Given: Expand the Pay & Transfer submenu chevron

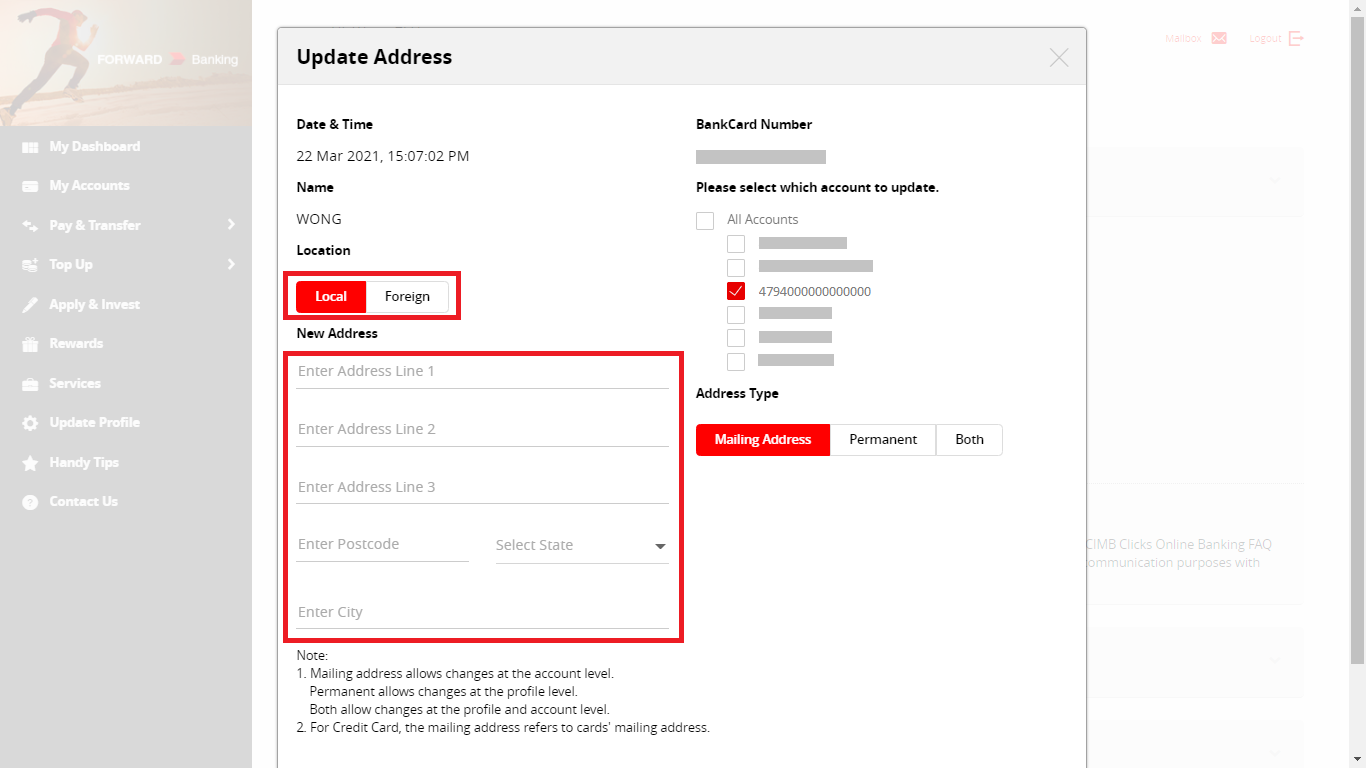Looking at the screenshot, I should point(231,225).
